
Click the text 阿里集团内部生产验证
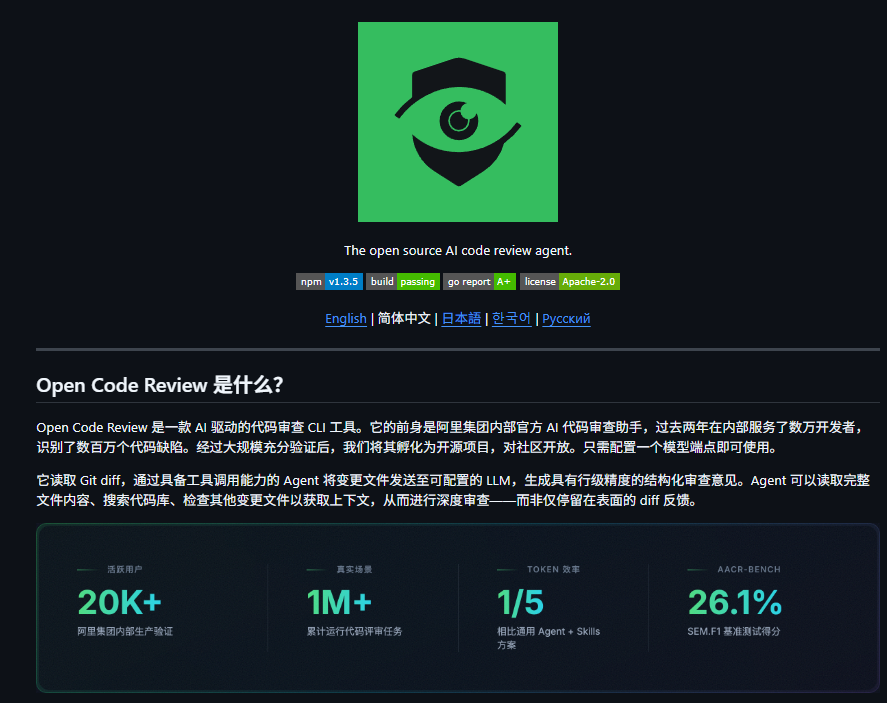[125, 631]
